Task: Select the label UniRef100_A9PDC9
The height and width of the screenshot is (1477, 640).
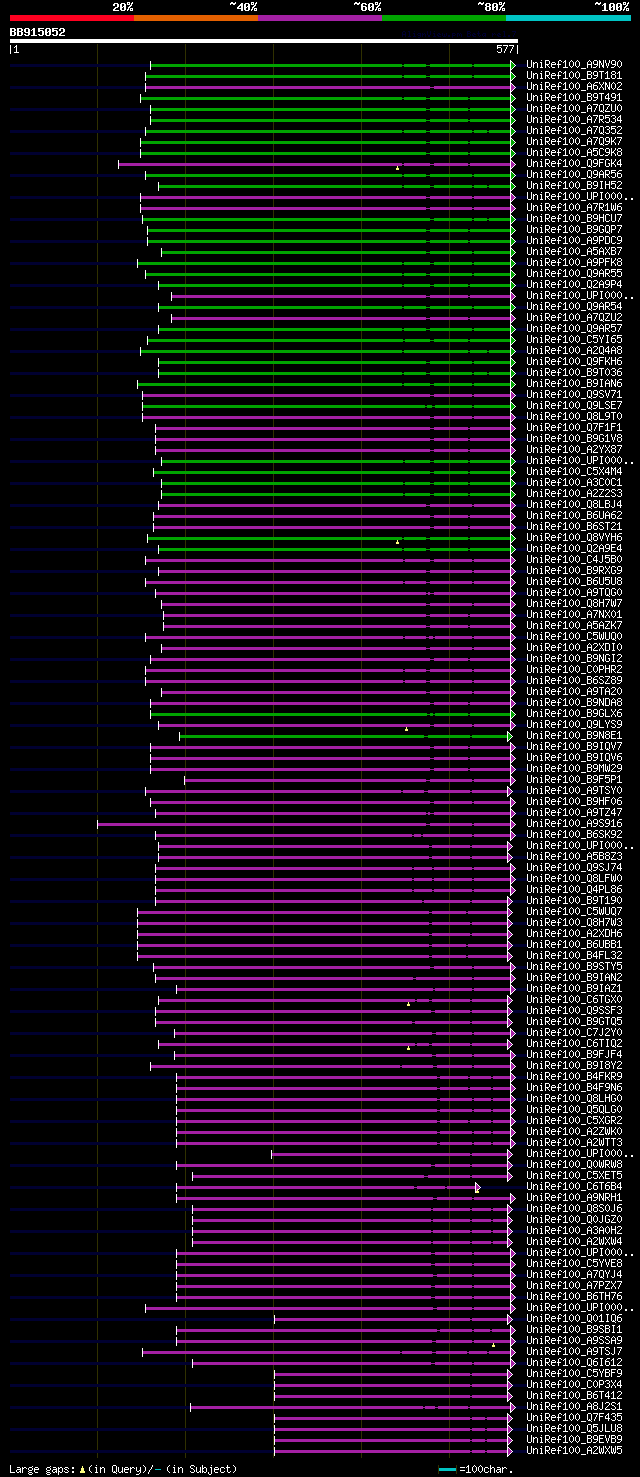Action: coord(574,241)
